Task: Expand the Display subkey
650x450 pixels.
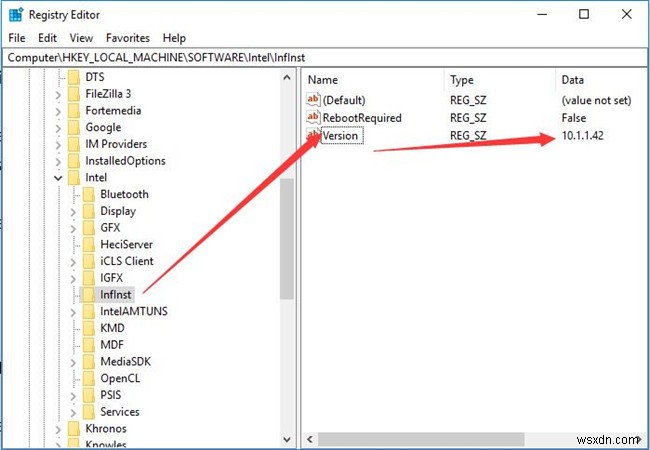Action: 73,212
